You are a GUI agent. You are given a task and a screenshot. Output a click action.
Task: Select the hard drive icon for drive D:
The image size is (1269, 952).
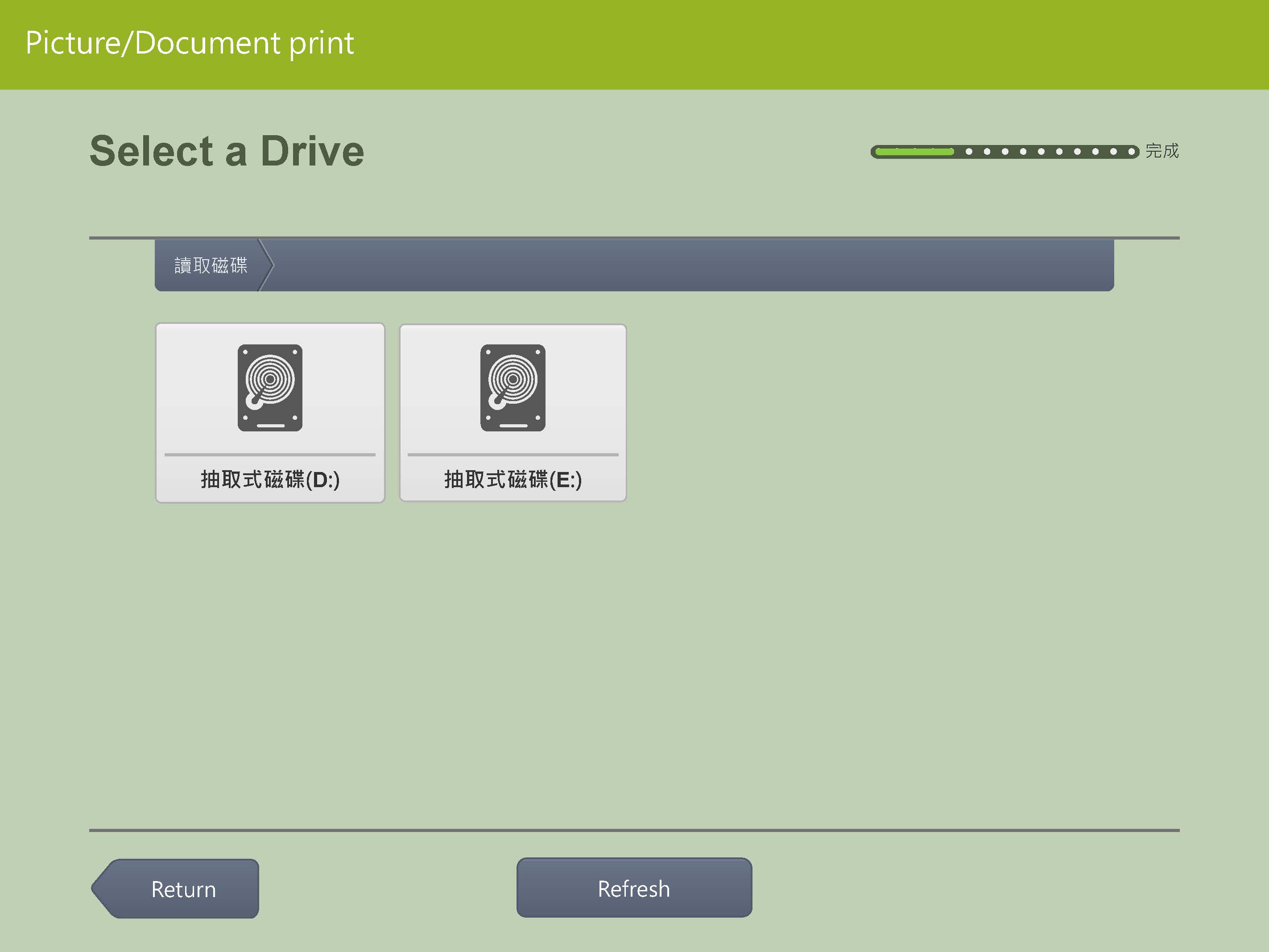pos(269,388)
